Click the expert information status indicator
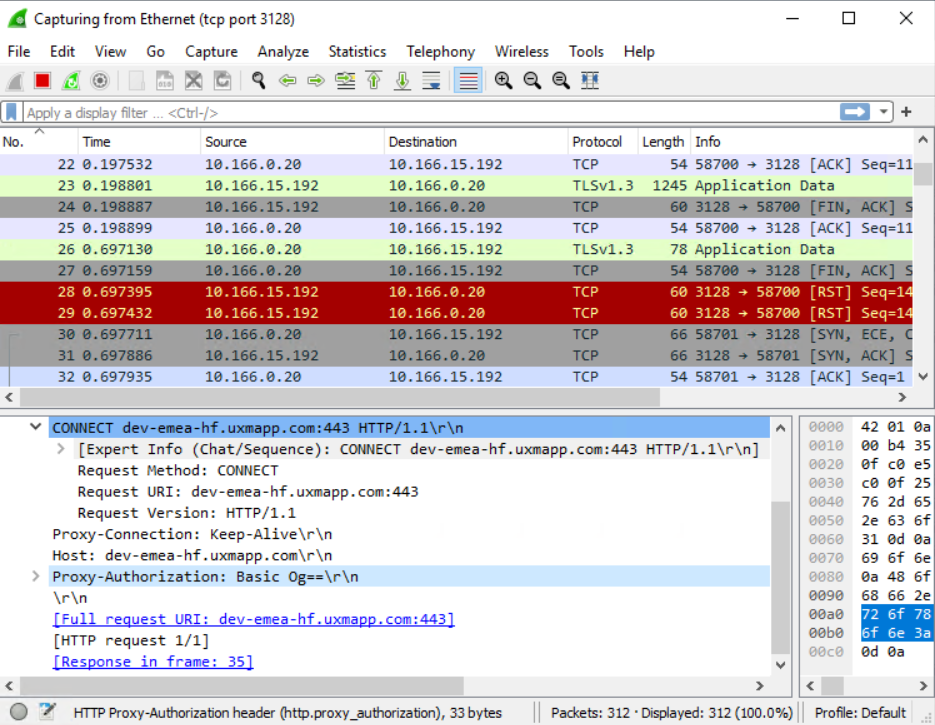Viewport: 935px width, 725px height. click(x=18, y=712)
